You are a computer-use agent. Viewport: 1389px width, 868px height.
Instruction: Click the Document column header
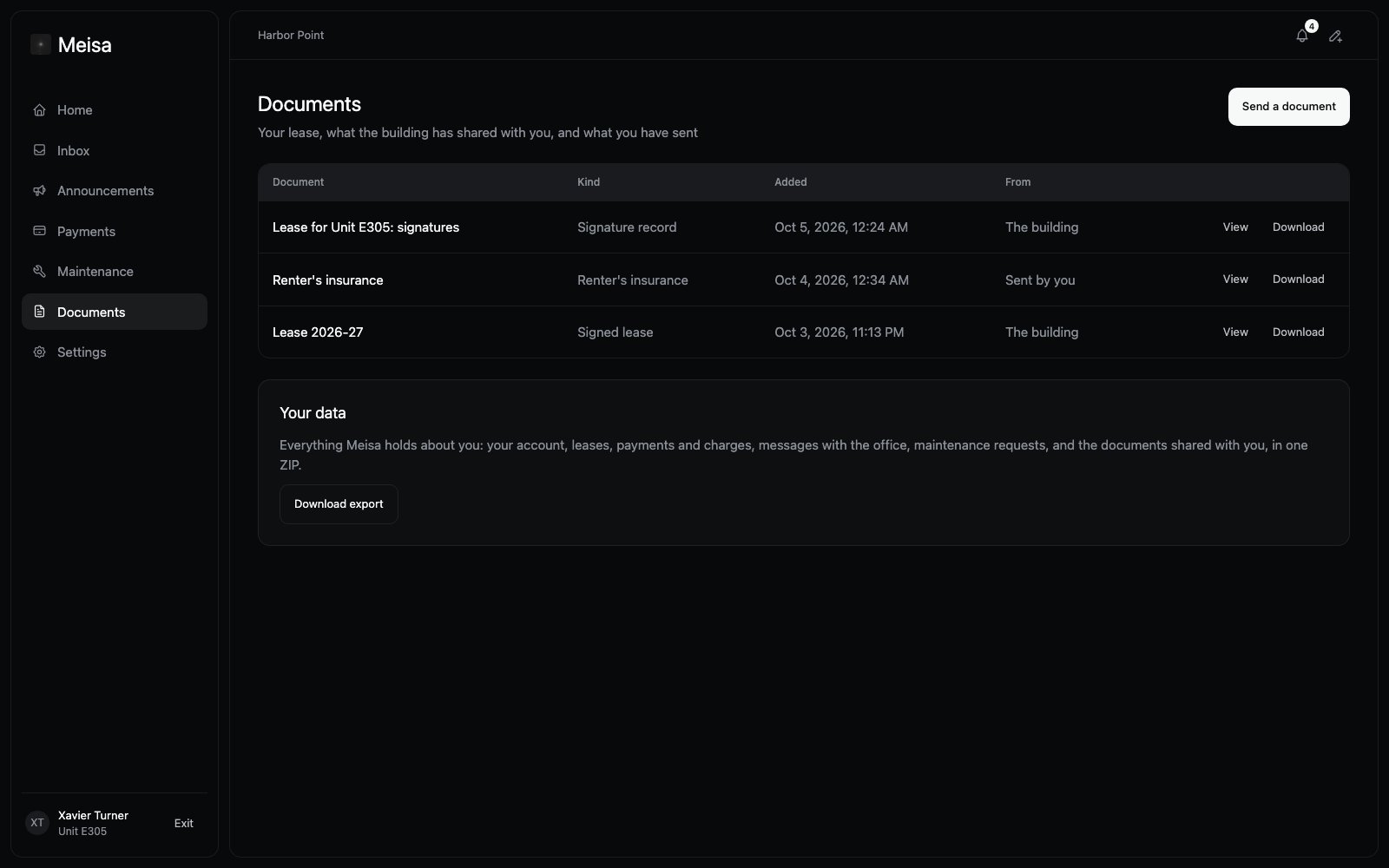[x=298, y=182]
